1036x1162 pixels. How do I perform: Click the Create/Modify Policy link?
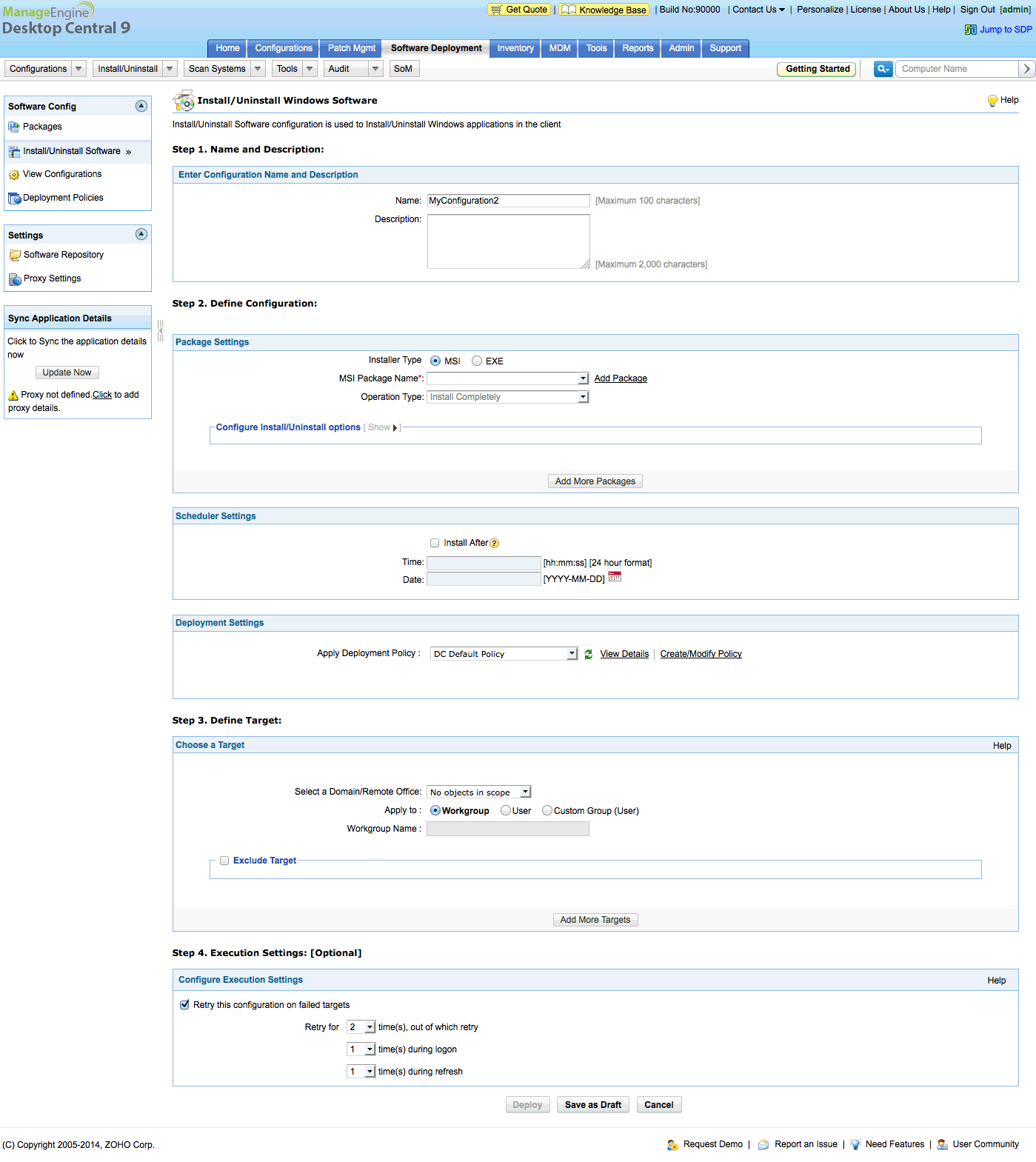pos(701,654)
